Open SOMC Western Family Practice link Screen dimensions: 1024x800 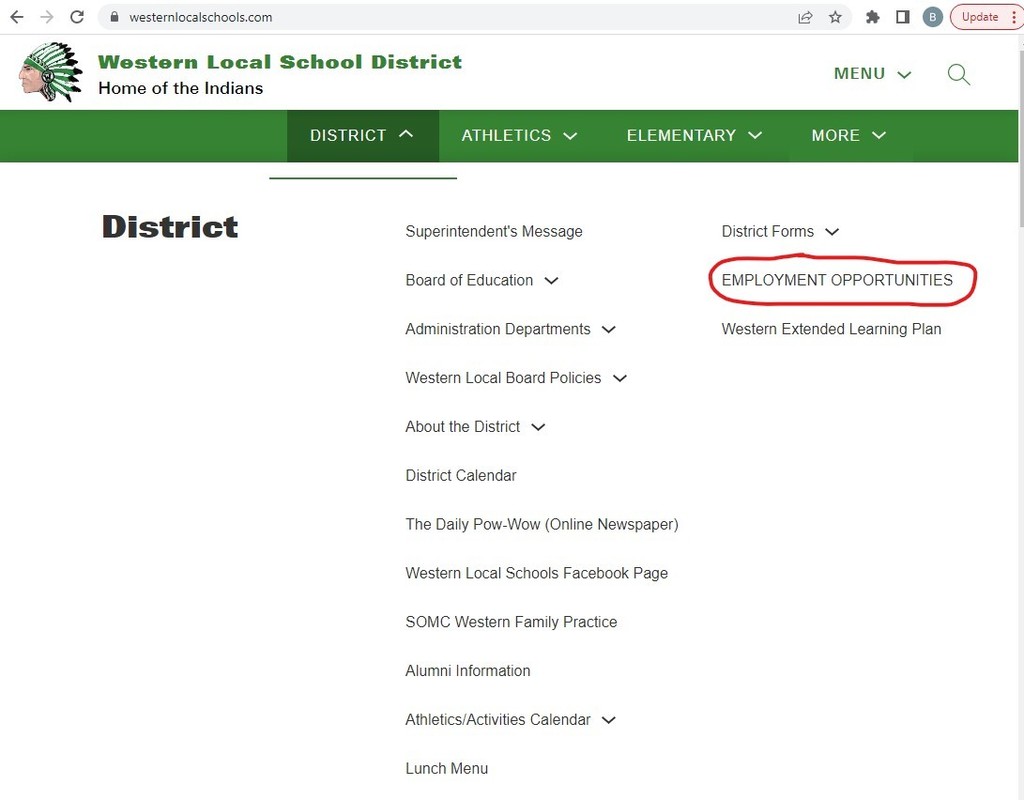511,622
